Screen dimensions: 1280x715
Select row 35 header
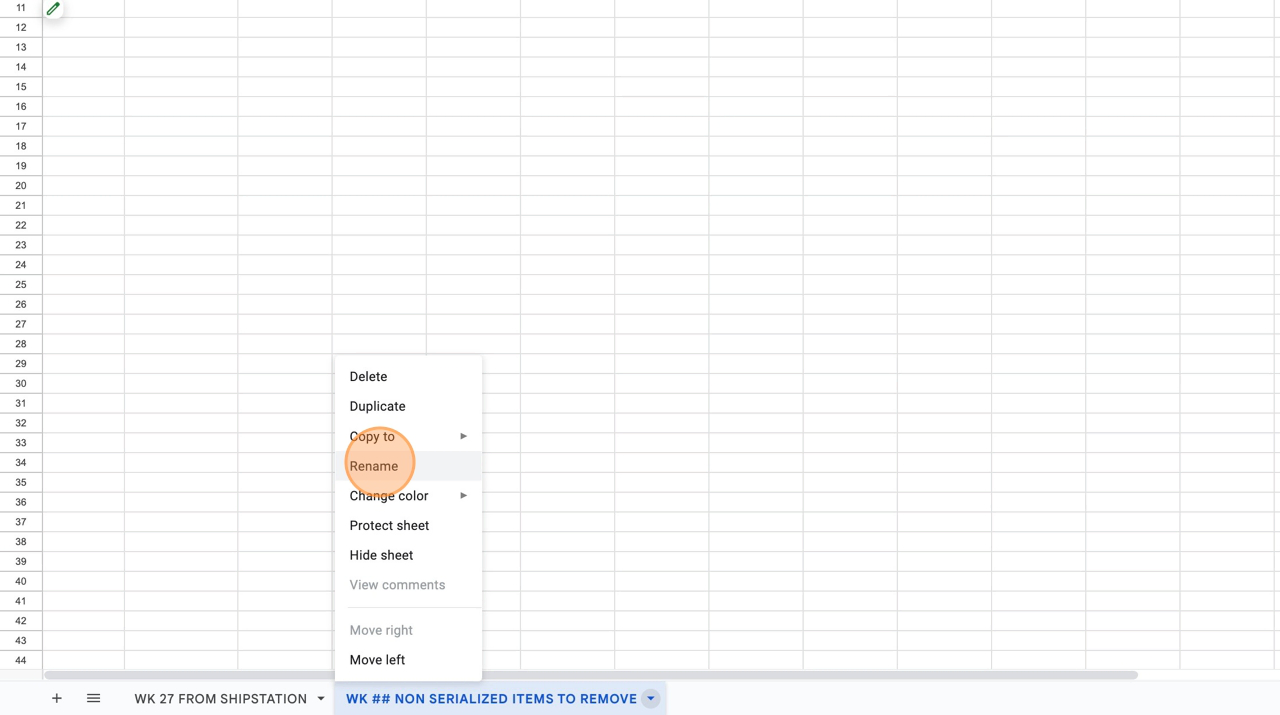(x=21, y=482)
